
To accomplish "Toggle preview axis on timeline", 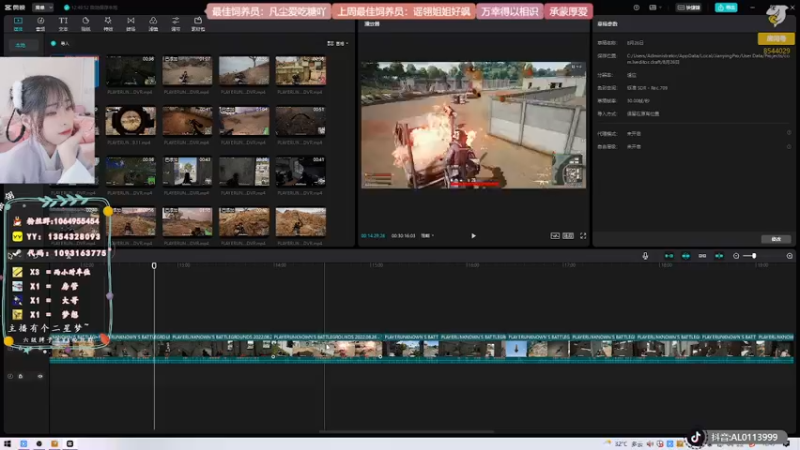I will pyautogui.click(x=719, y=256).
